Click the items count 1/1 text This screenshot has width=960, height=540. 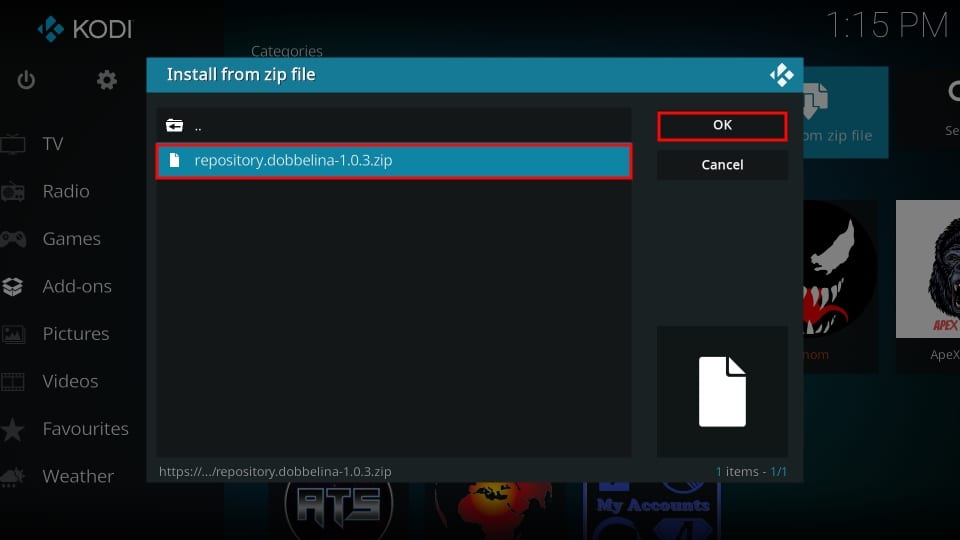(x=751, y=472)
